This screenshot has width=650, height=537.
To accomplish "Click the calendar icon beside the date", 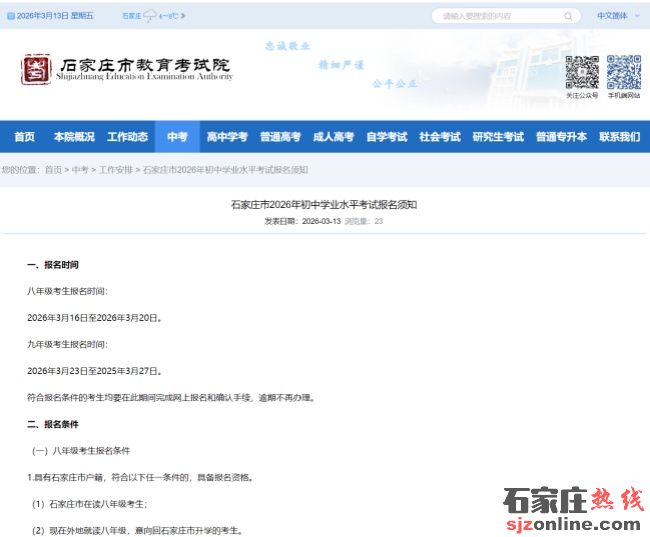I will pyautogui.click(x=10, y=16).
